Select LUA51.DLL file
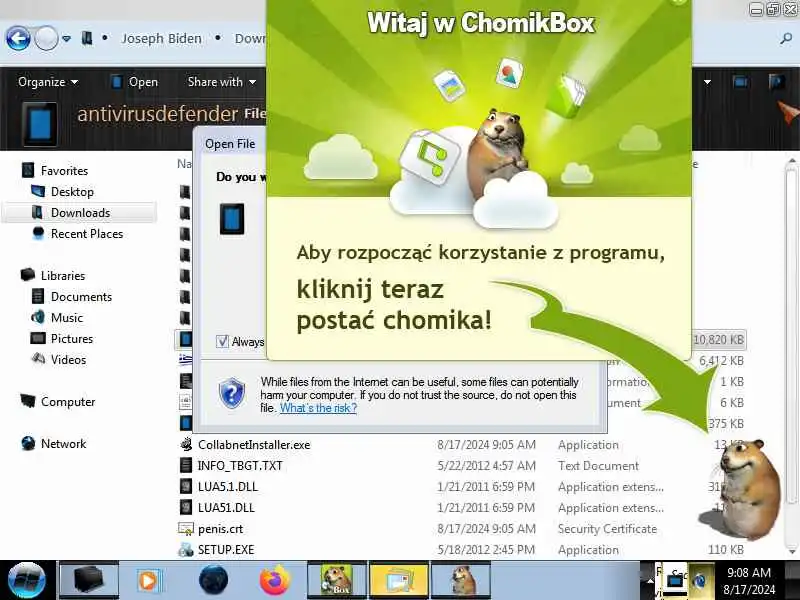 (226, 508)
